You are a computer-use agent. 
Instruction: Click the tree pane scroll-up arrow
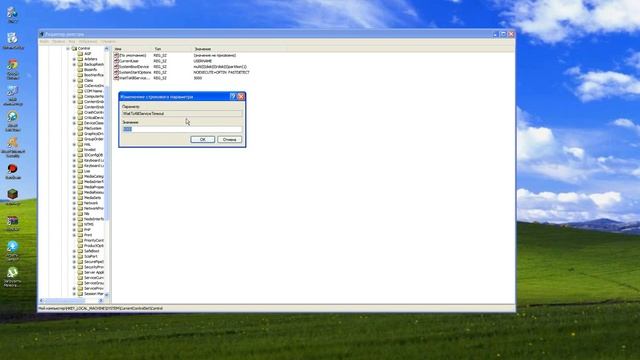tap(107, 49)
